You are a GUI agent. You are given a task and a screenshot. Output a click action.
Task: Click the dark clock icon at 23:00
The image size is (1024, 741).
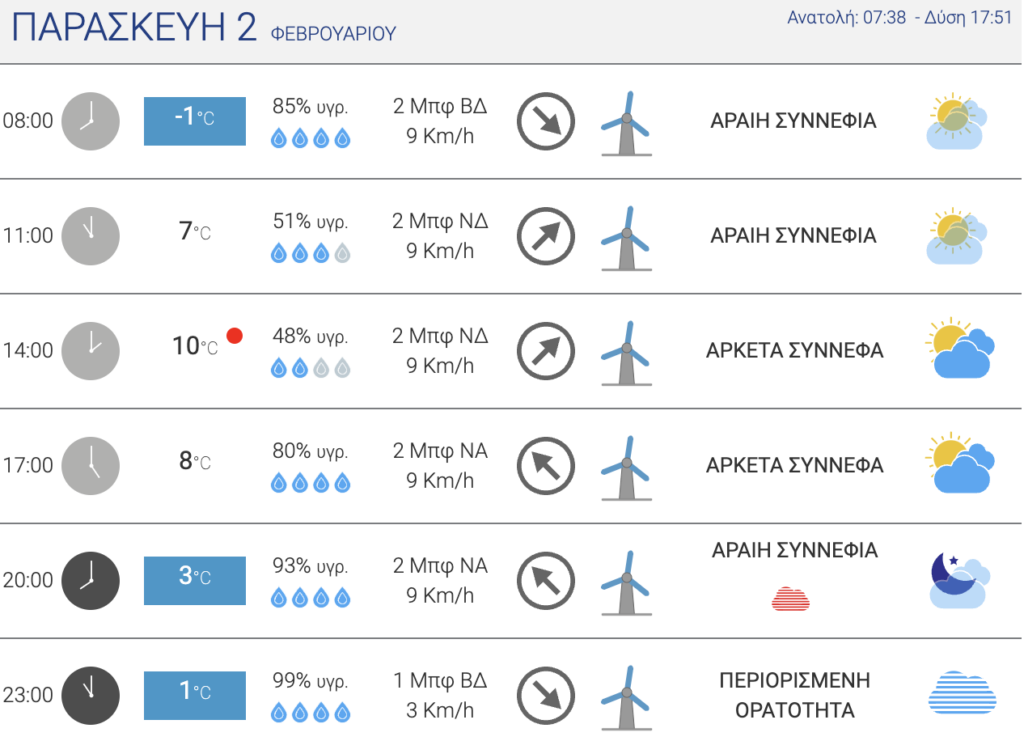point(90,695)
